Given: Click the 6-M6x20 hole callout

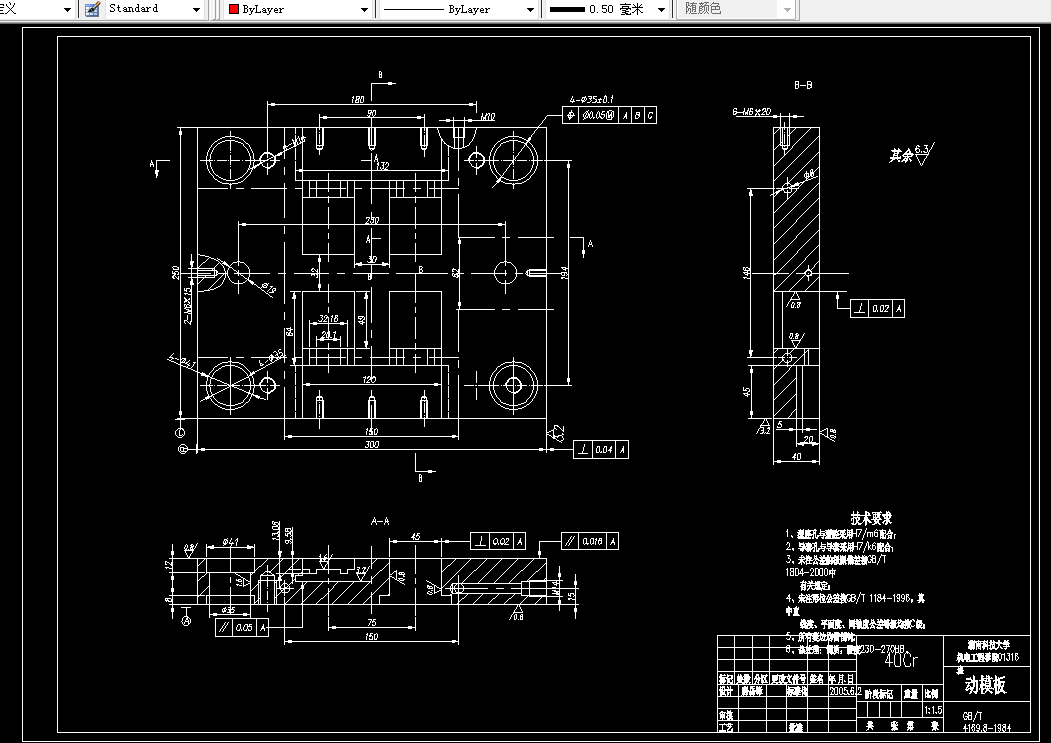Looking at the screenshot, I should coord(751,112).
